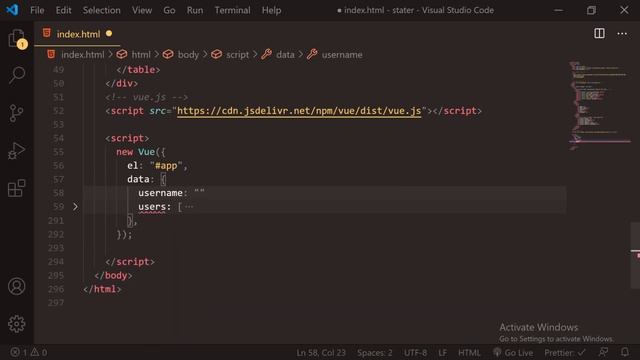The height and width of the screenshot is (360, 640).
Task: Split the editor to the right
Action: pos(599,33)
